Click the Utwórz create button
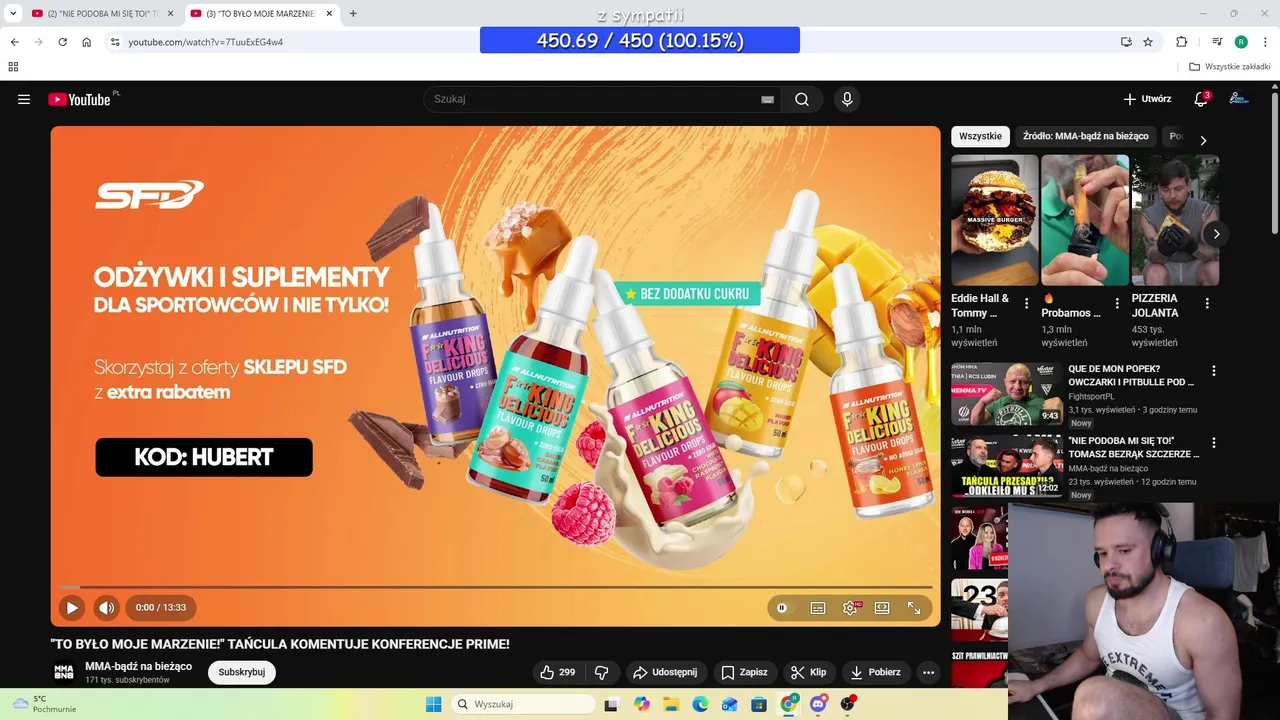This screenshot has height=720, width=1280. pyautogui.click(x=1147, y=99)
